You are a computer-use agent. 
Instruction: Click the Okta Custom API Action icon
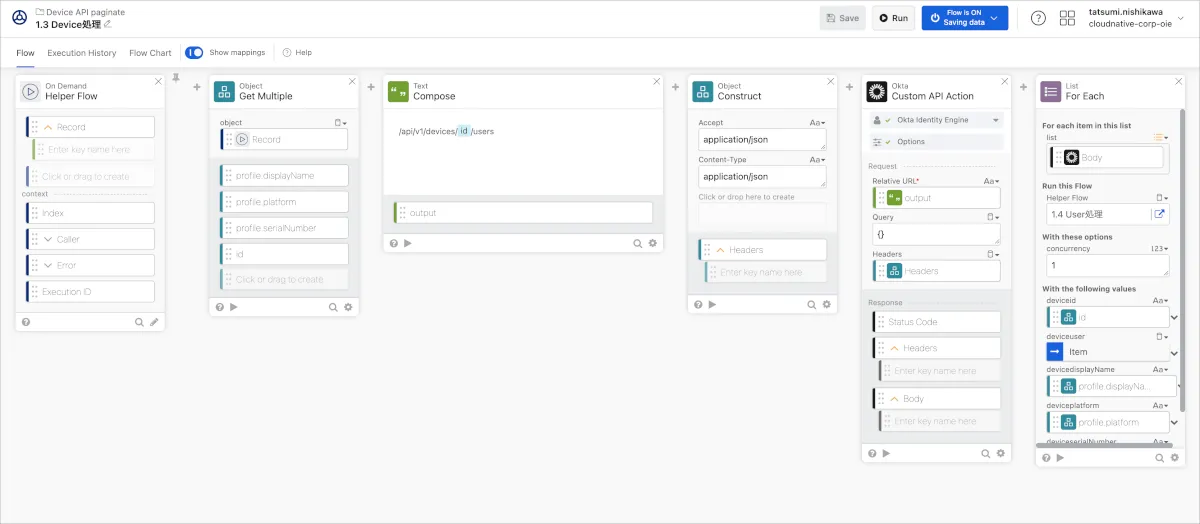pos(877,91)
